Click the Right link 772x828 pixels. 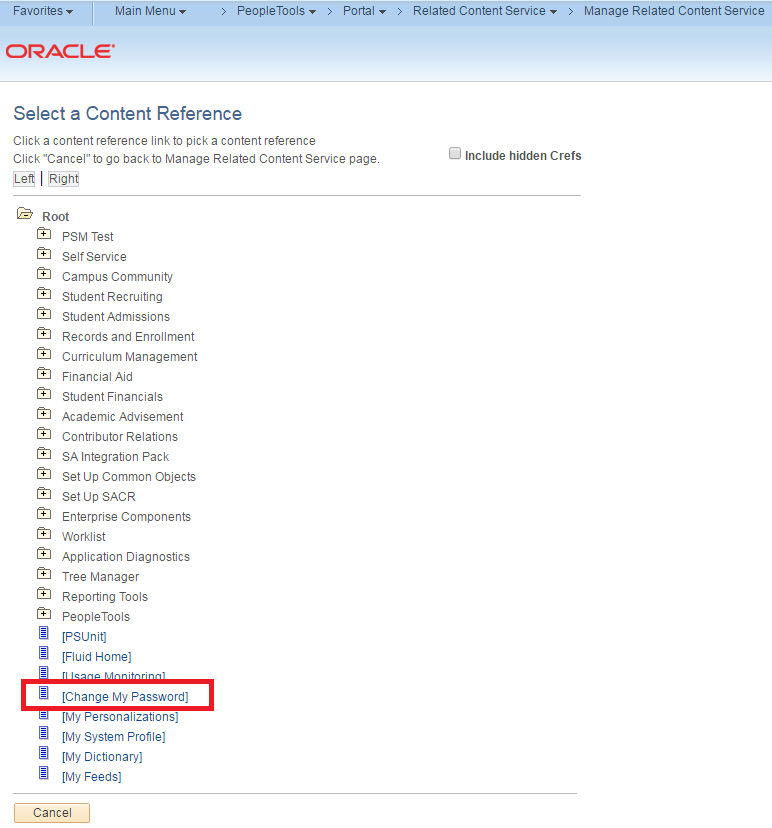(63, 179)
